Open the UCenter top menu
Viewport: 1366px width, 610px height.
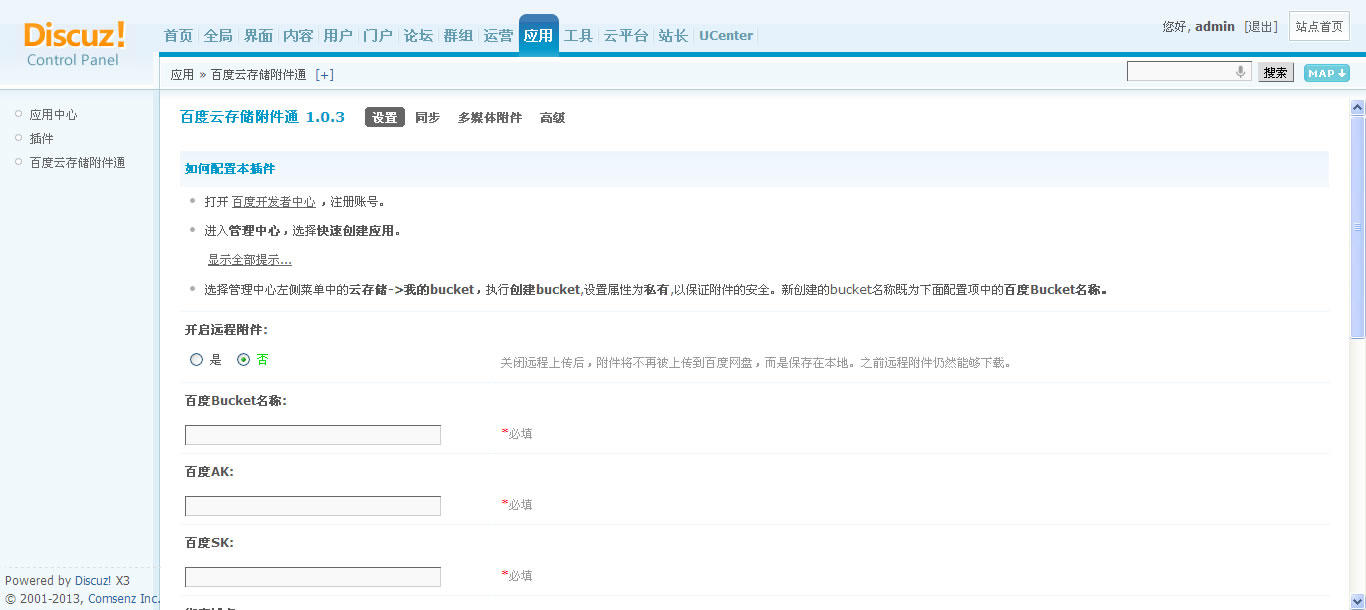pos(726,36)
